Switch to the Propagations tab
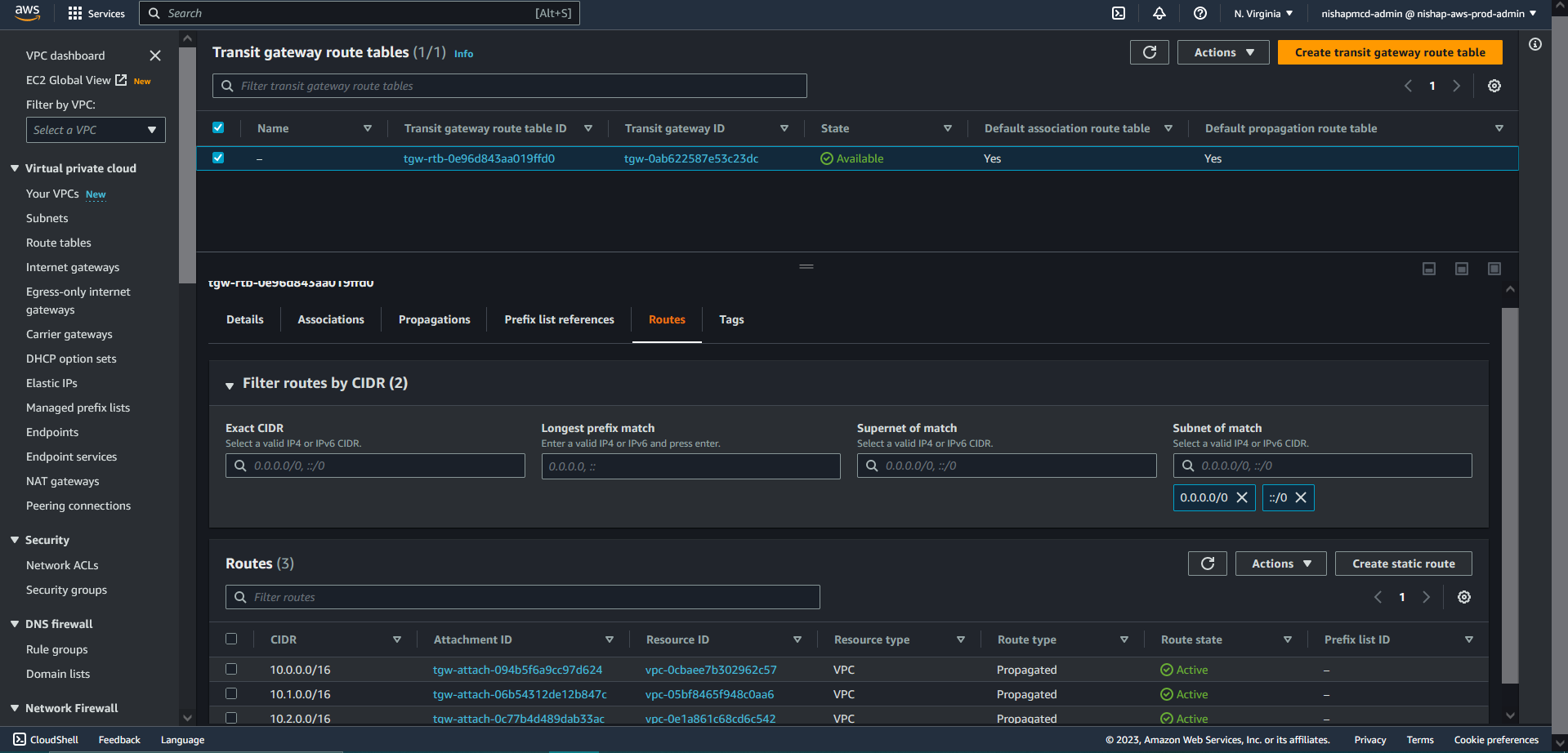This screenshot has width=1568, height=753. coord(434,319)
